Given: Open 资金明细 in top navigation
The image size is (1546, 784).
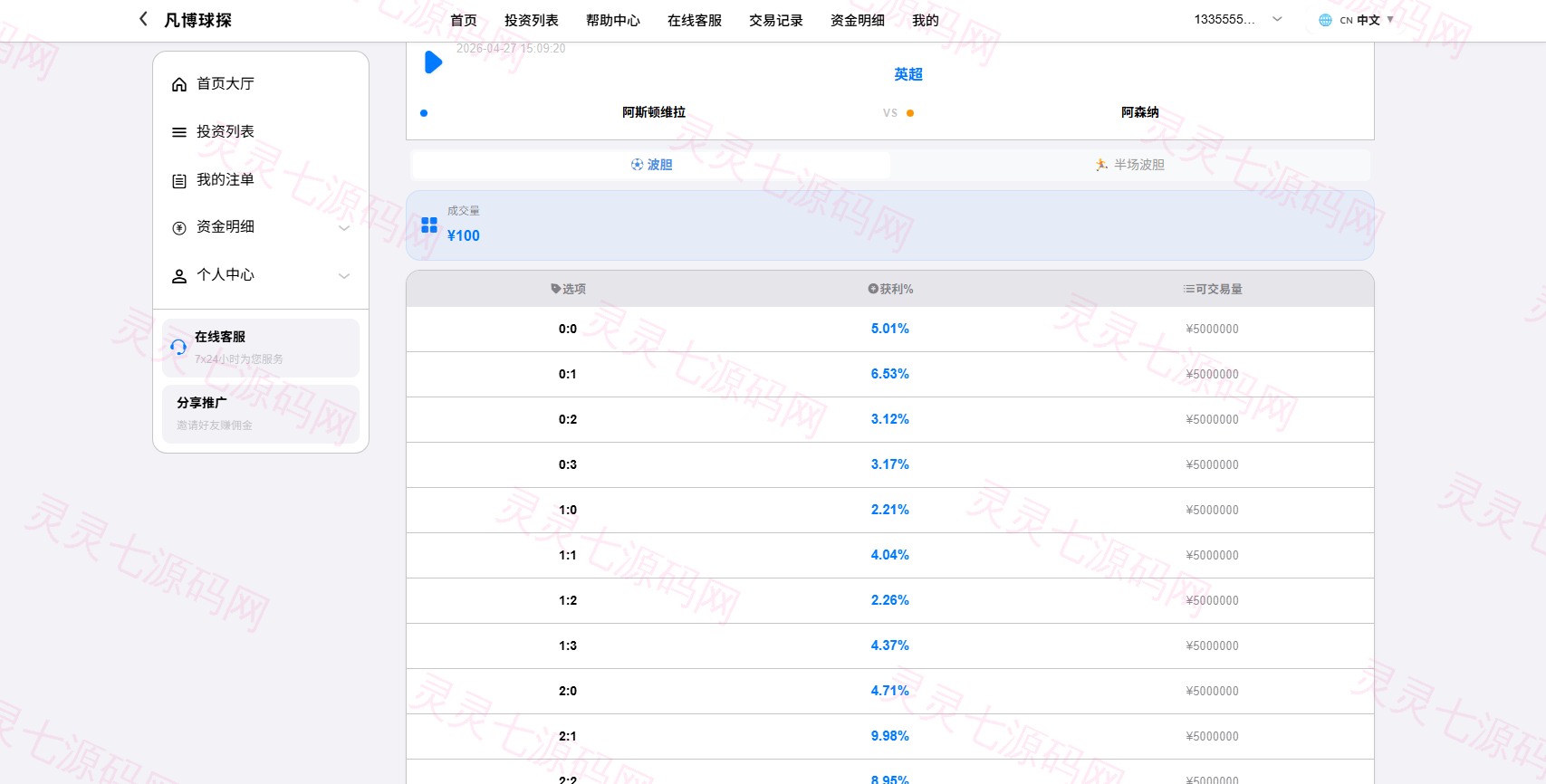Looking at the screenshot, I should pyautogui.click(x=858, y=20).
